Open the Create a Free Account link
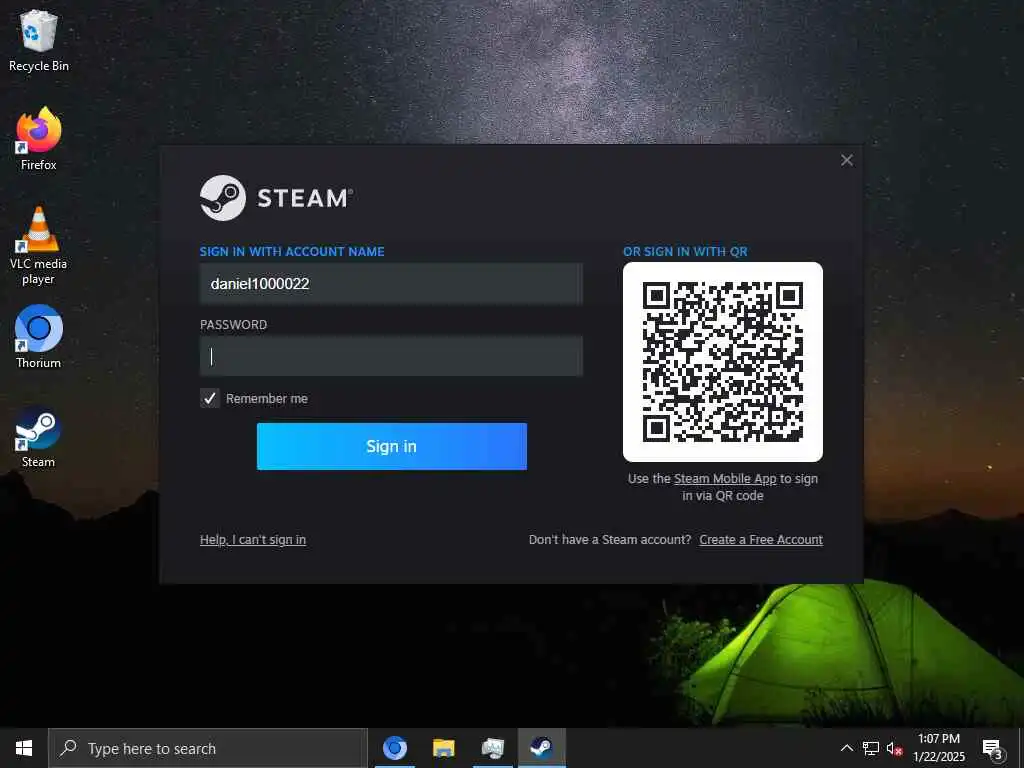This screenshot has height=768, width=1024. point(761,539)
